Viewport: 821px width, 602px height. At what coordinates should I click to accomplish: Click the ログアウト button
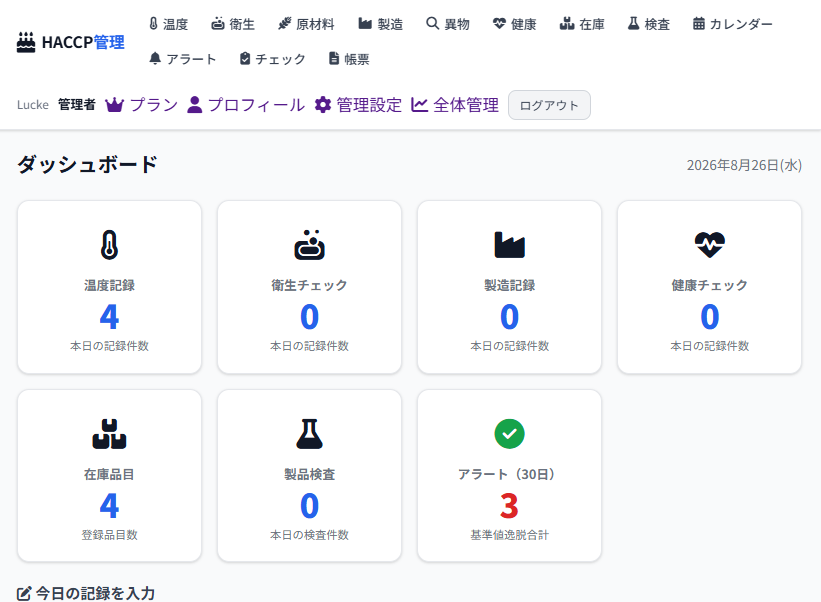pos(549,105)
